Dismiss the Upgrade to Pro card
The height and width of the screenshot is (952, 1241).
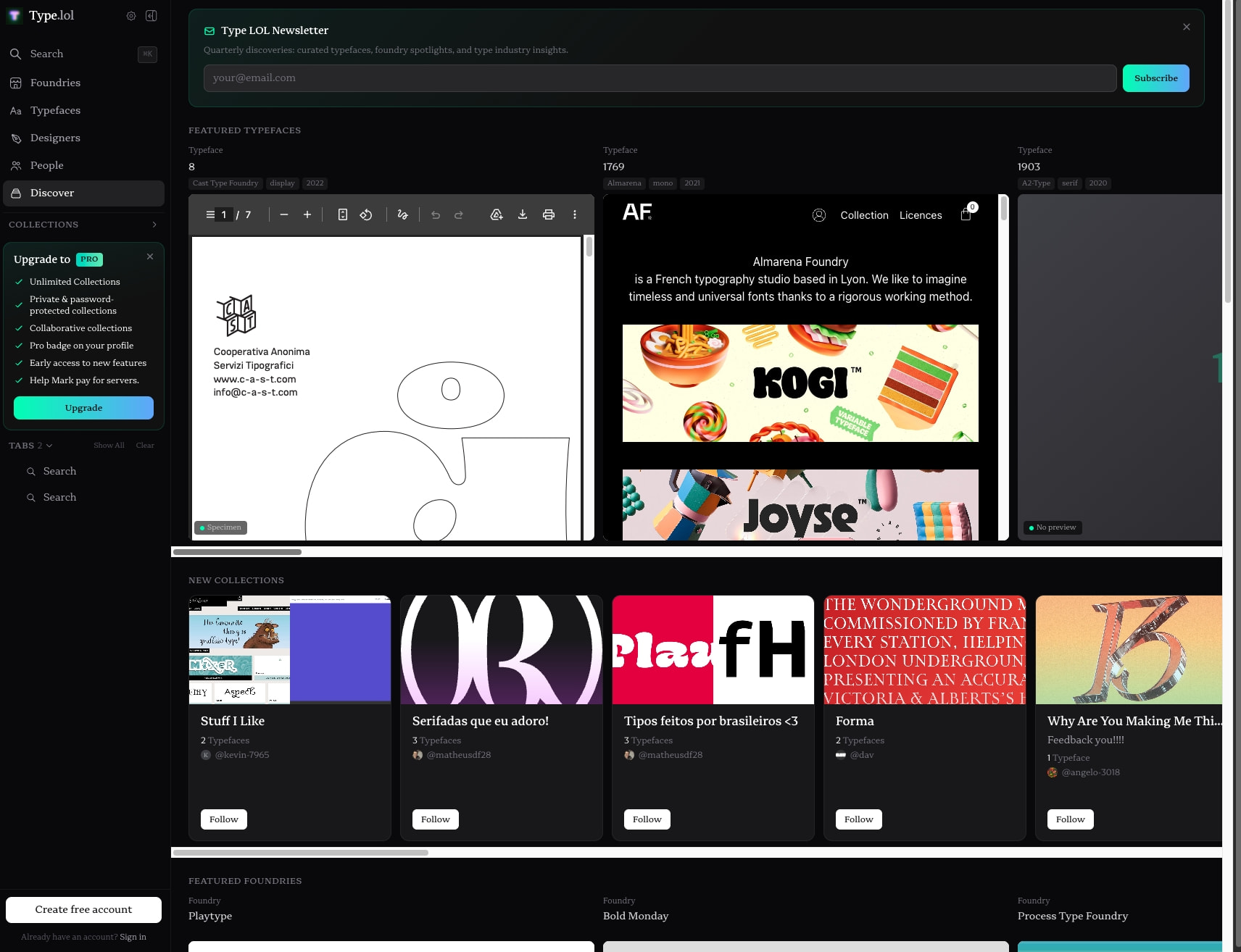tap(150, 256)
